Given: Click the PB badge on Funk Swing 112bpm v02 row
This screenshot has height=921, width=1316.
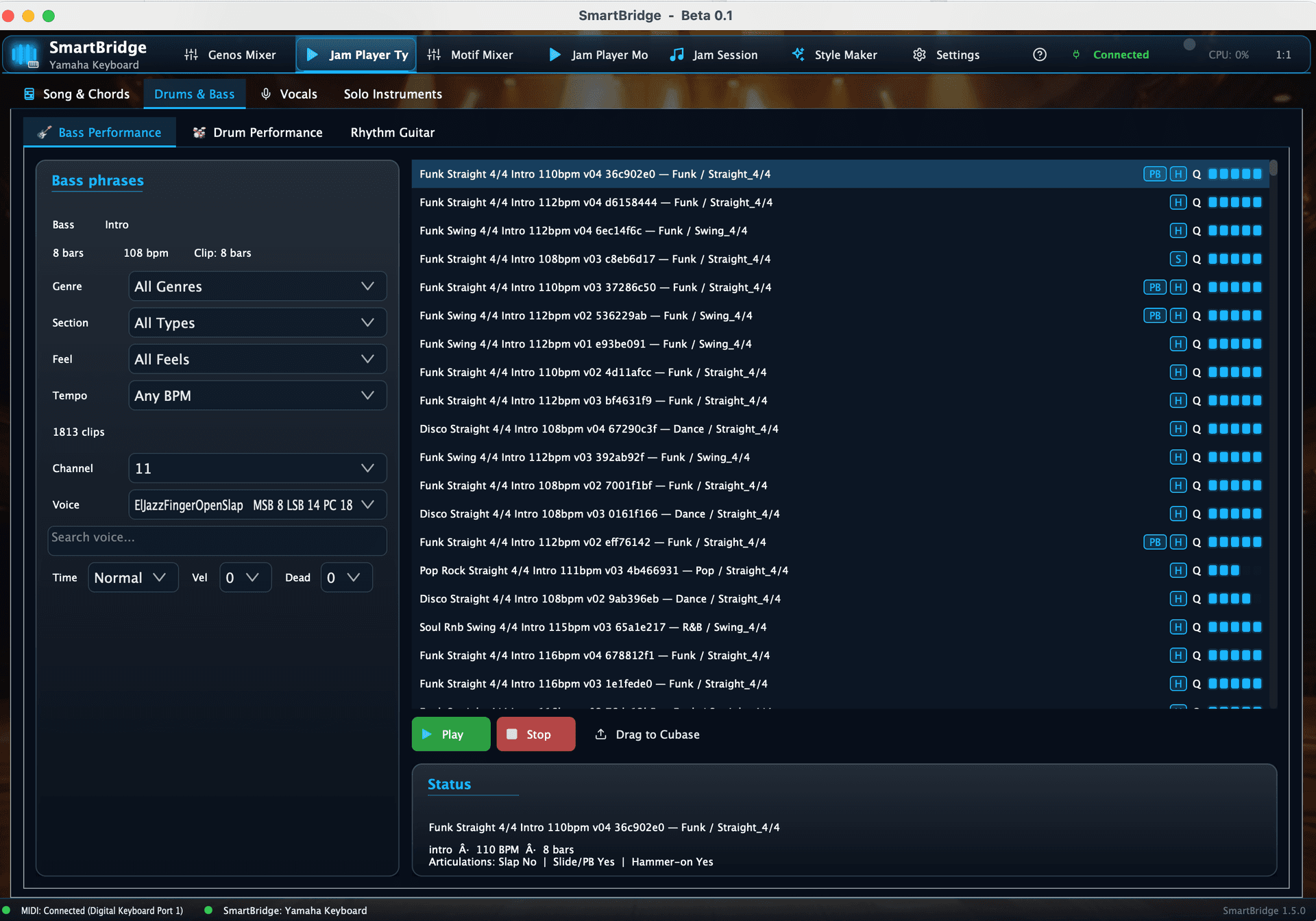Looking at the screenshot, I should tap(1154, 316).
